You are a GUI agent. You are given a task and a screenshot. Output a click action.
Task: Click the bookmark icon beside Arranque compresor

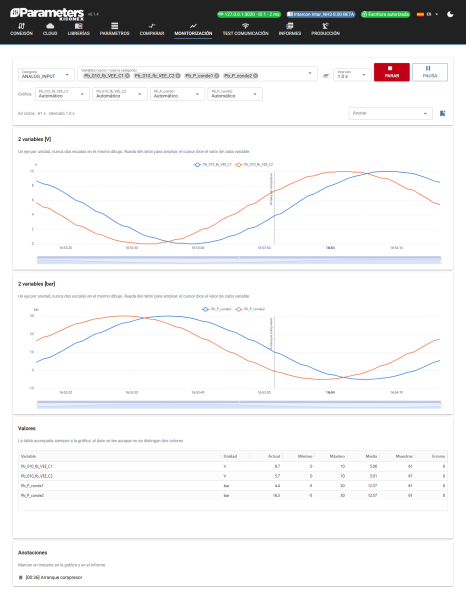[20, 577]
